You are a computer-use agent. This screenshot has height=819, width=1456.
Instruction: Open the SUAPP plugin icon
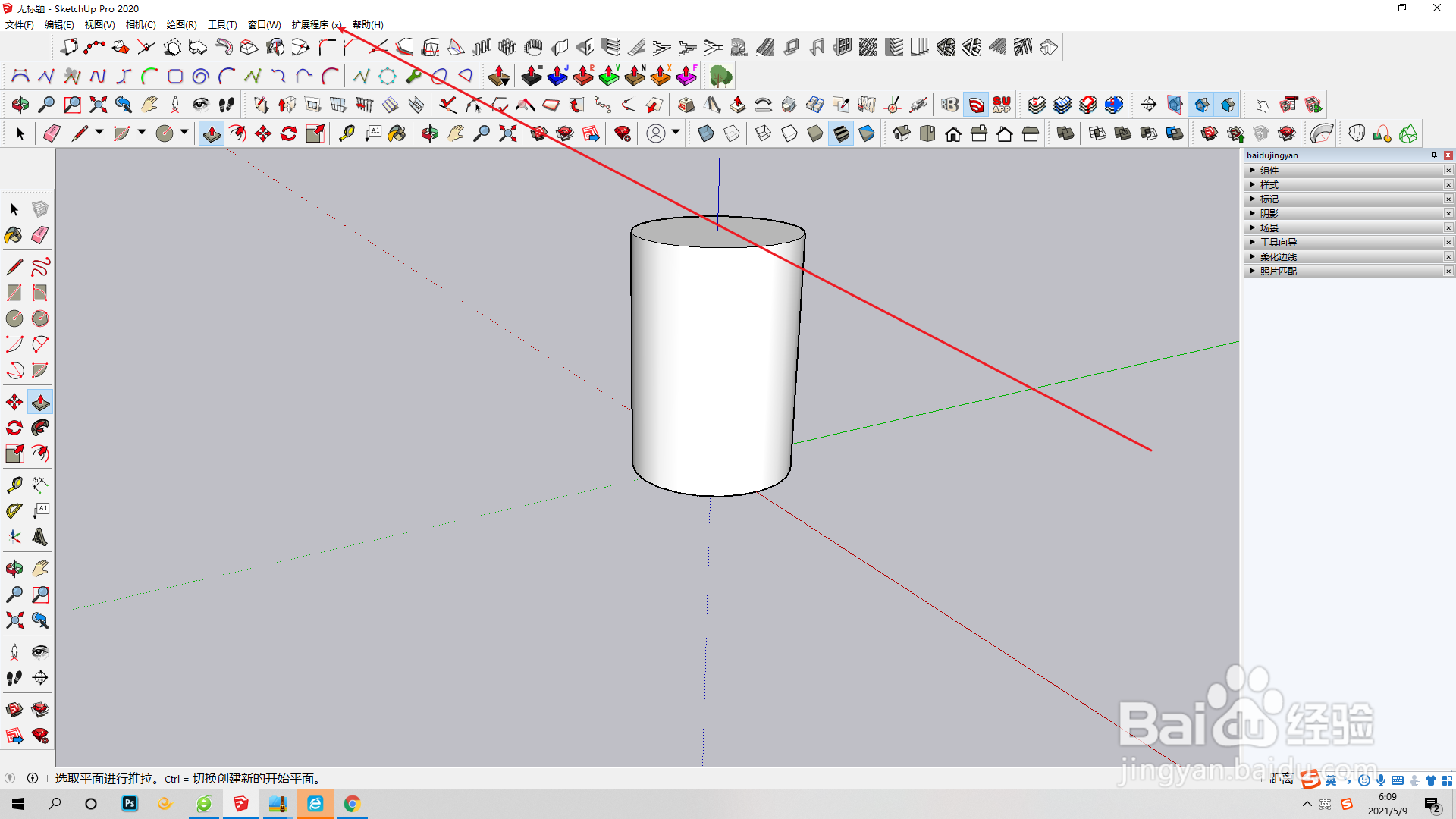pos(1002,105)
